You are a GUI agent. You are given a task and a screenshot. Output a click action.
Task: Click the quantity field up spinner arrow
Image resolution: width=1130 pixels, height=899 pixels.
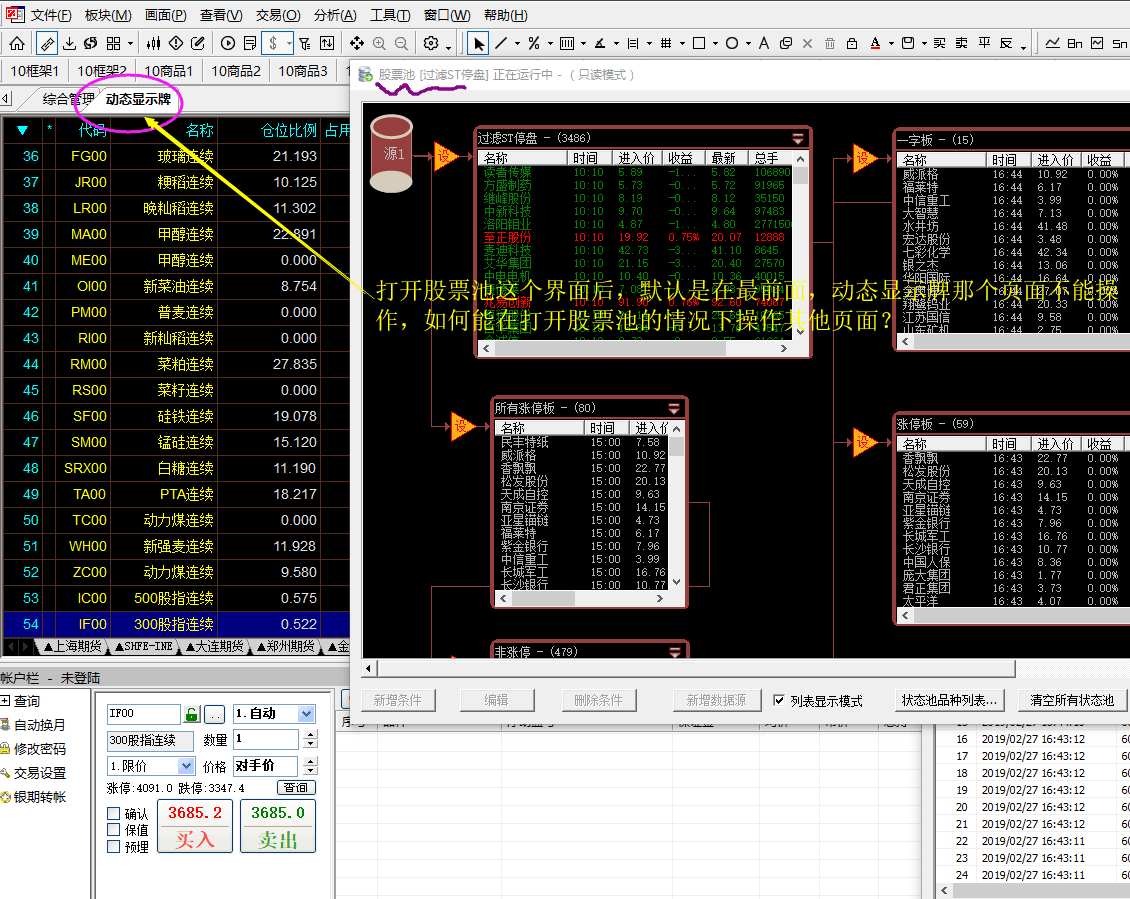(311, 735)
